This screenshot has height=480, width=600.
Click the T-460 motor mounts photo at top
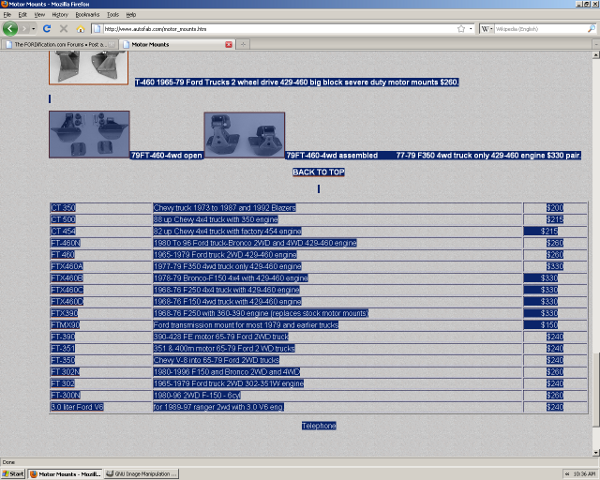point(88,68)
